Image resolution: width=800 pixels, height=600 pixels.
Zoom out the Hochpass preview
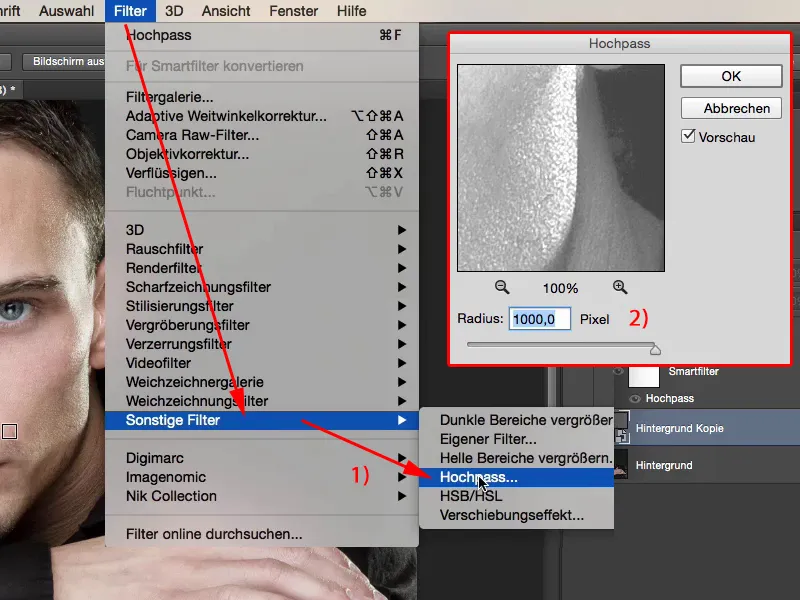click(x=502, y=287)
